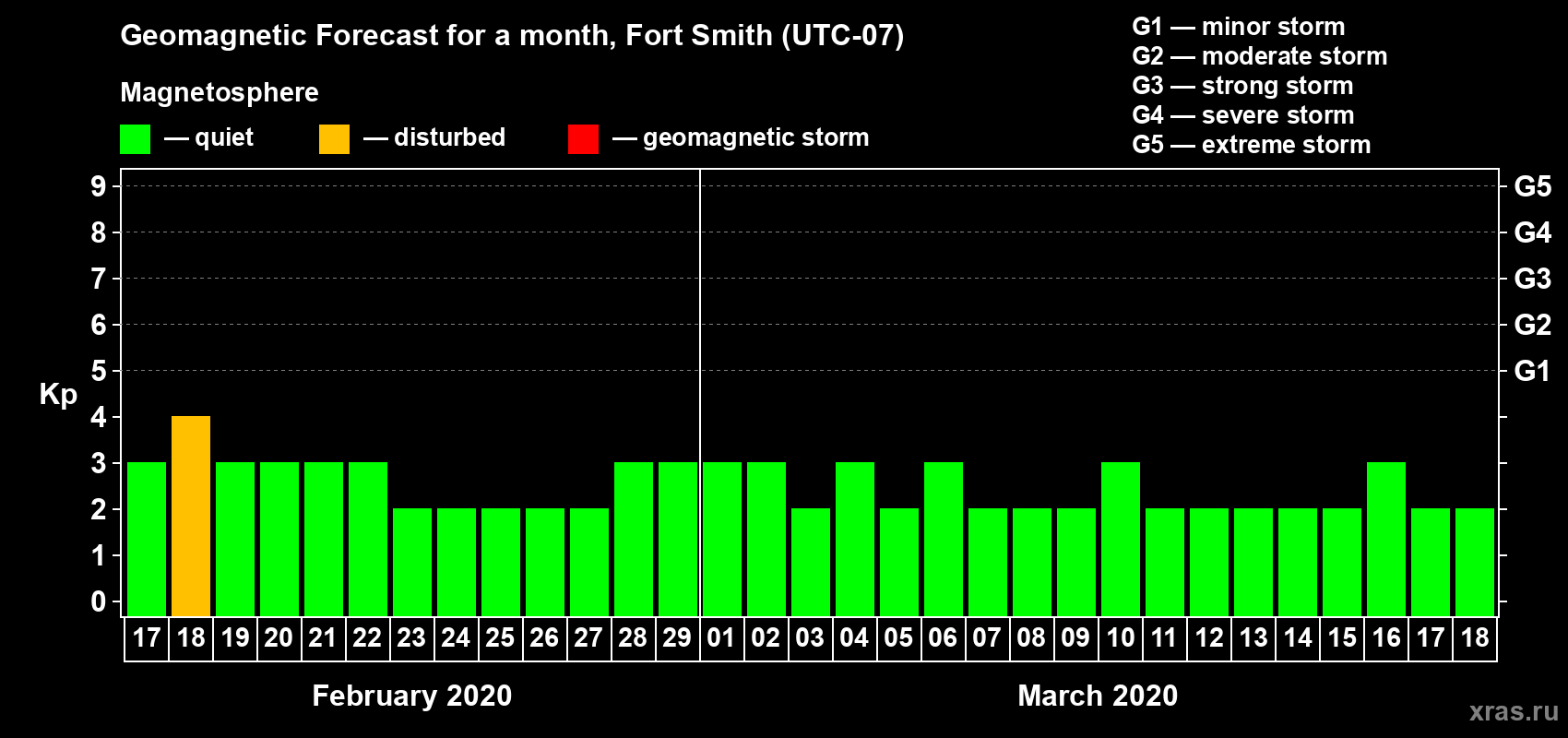Click the G4 label on right axis

pyautogui.click(x=1533, y=232)
